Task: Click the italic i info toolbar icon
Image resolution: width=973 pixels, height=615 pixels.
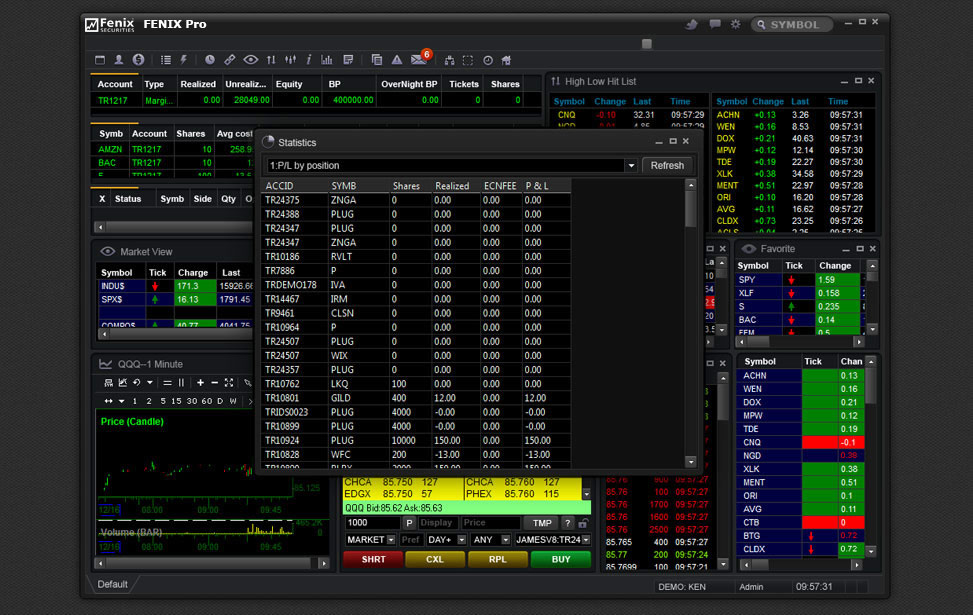Action: tap(308, 60)
